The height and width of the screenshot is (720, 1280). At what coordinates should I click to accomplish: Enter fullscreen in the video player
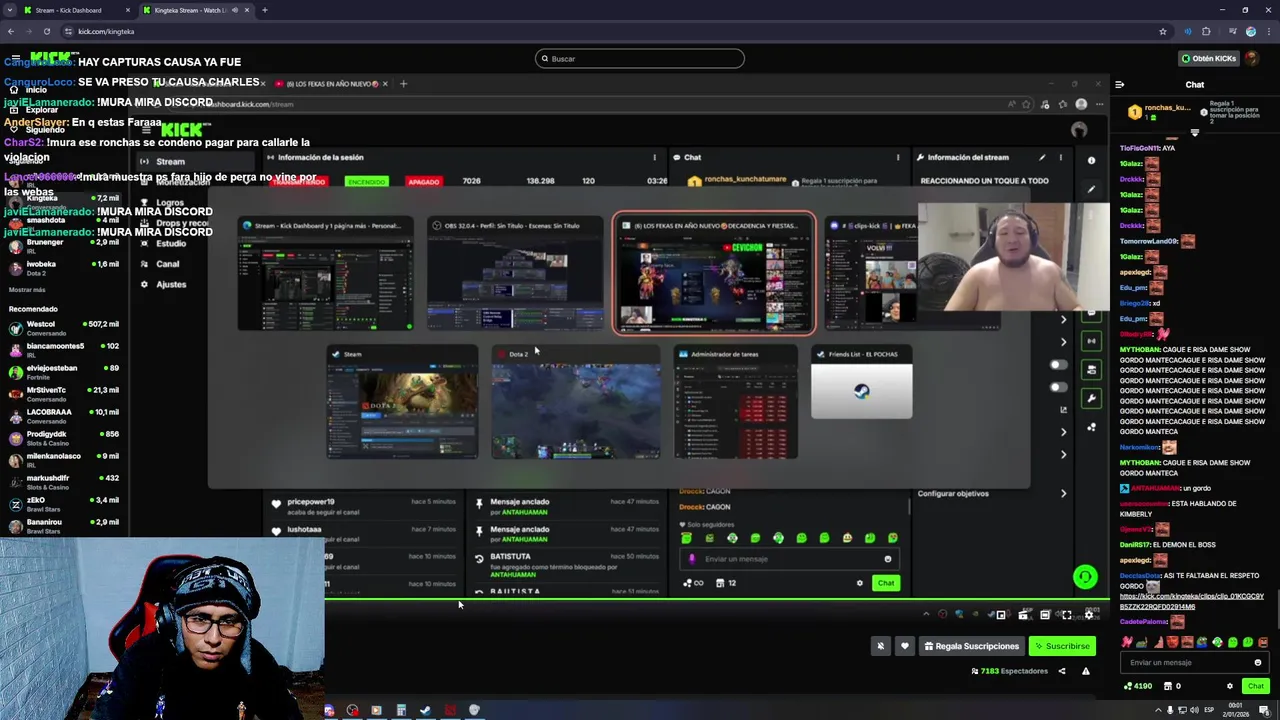(x=1067, y=615)
